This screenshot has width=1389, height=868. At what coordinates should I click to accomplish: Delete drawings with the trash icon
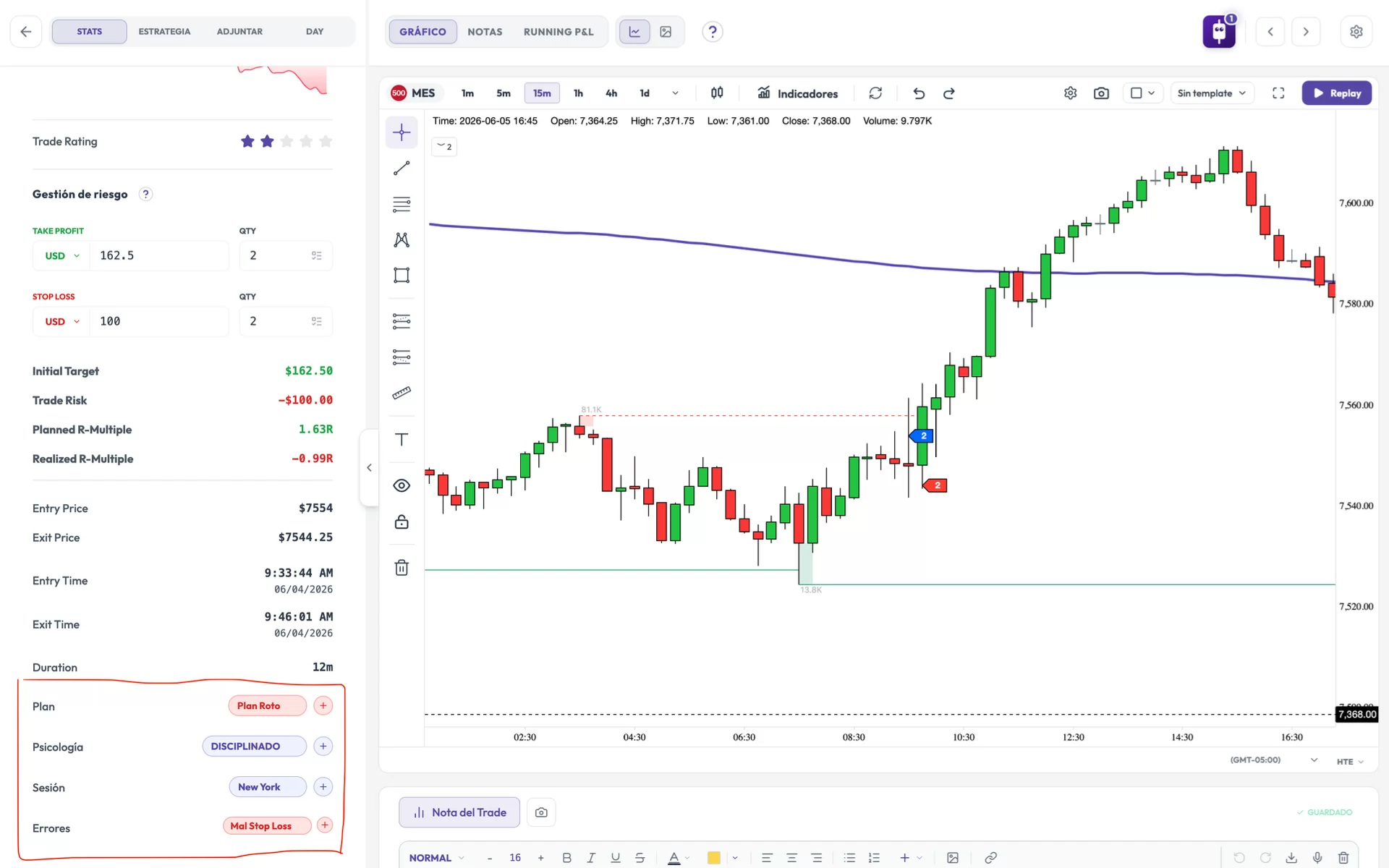pyautogui.click(x=402, y=568)
